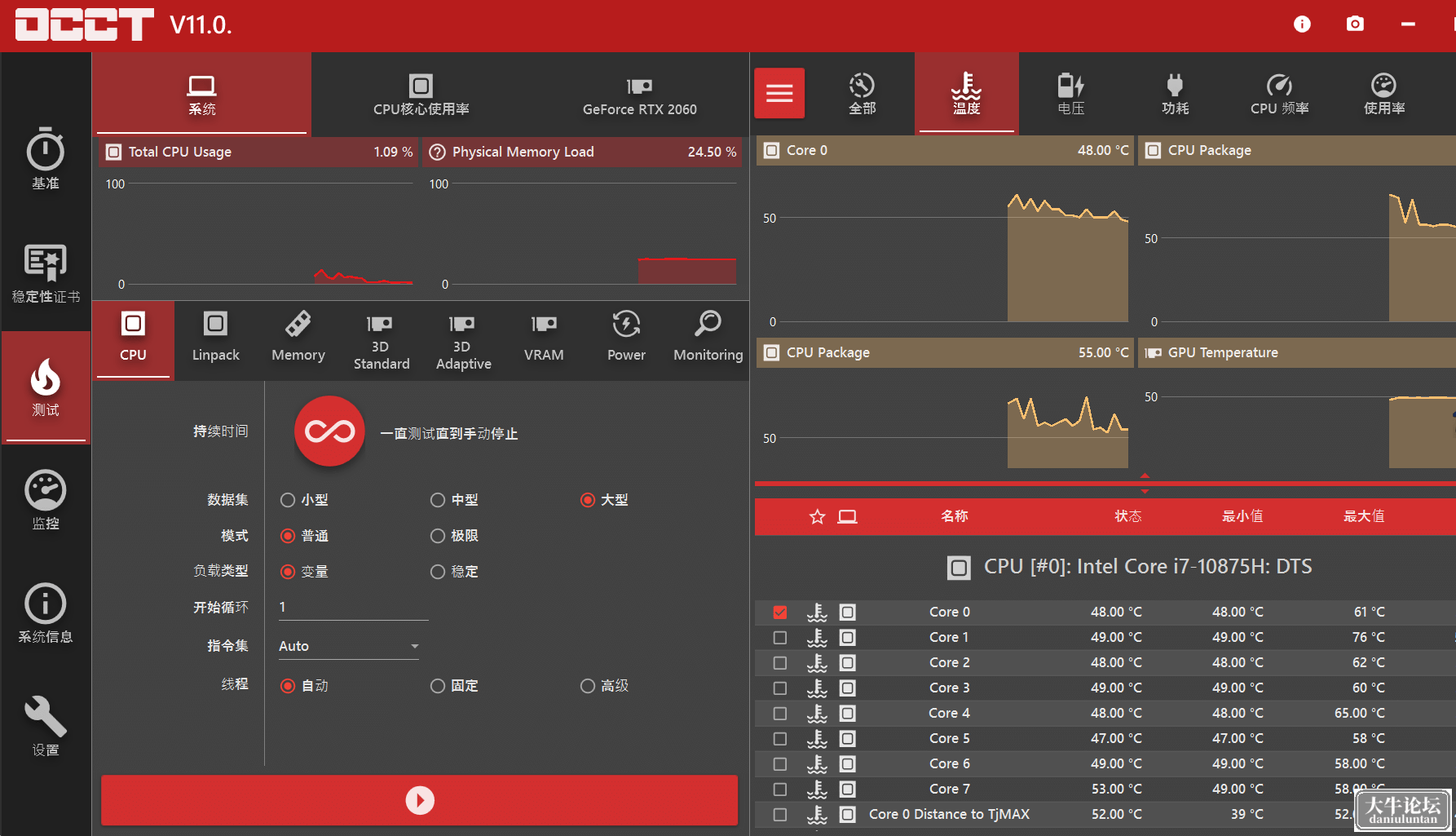Open the 指令集 Auto dropdown
The image size is (1456, 836).
pyautogui.click(x=349, y=646)
